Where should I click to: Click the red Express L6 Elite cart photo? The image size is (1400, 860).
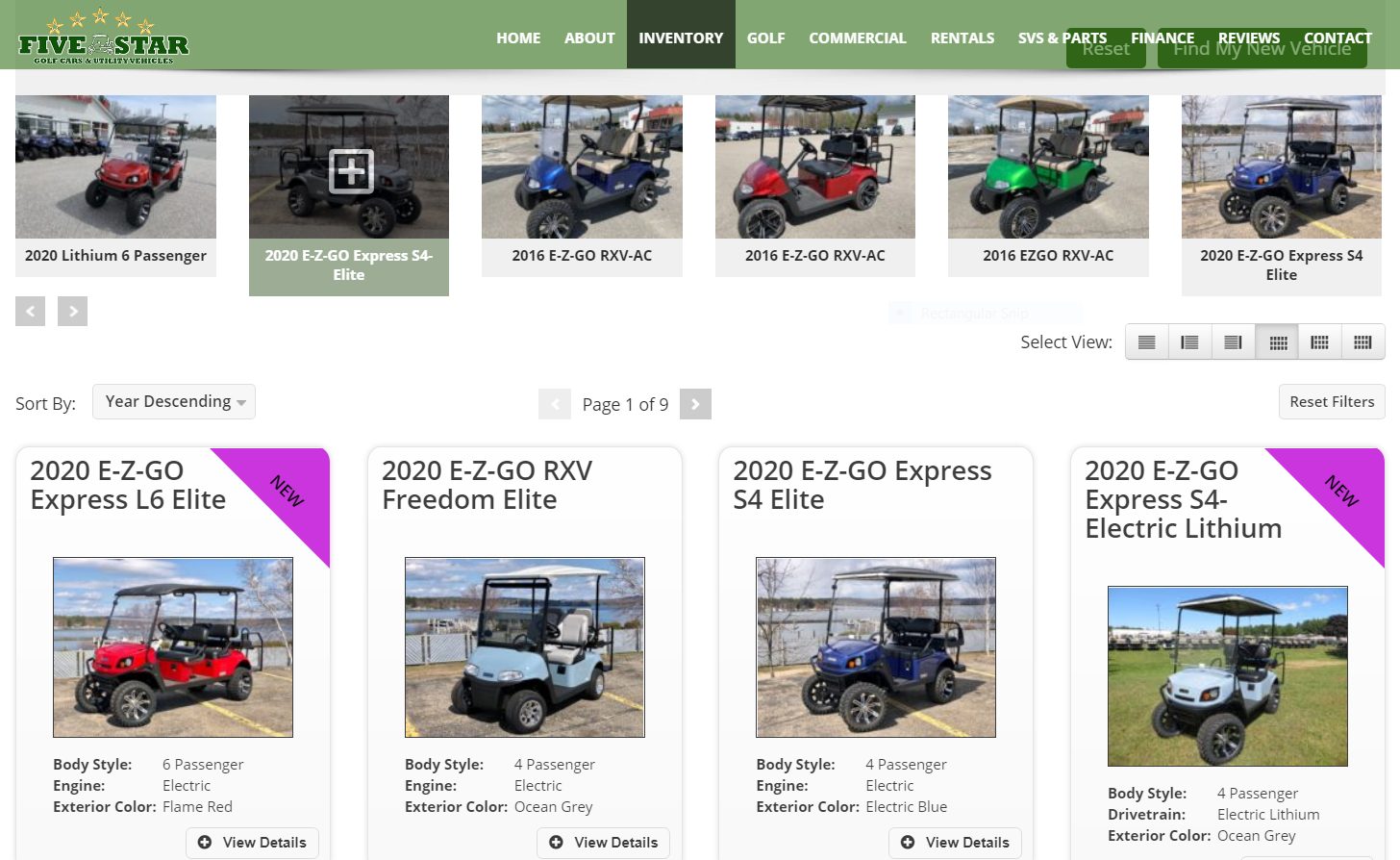[173, 647]
